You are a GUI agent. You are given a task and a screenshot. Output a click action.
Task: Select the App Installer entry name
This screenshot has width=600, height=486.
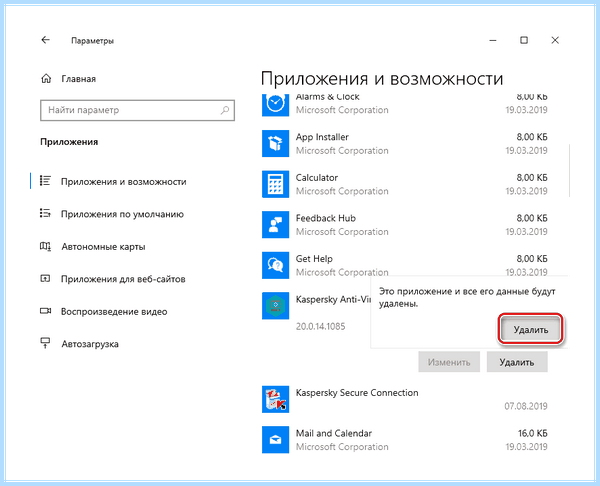click(322, 137)
